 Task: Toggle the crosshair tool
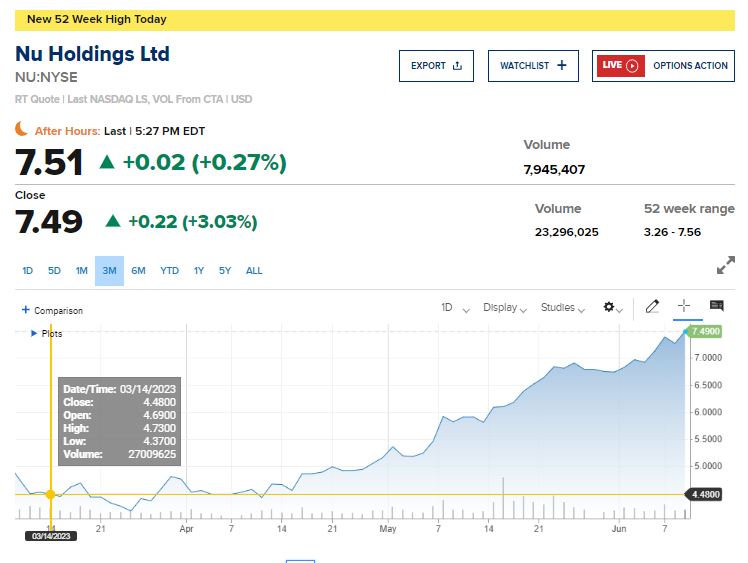pos(684,306)
